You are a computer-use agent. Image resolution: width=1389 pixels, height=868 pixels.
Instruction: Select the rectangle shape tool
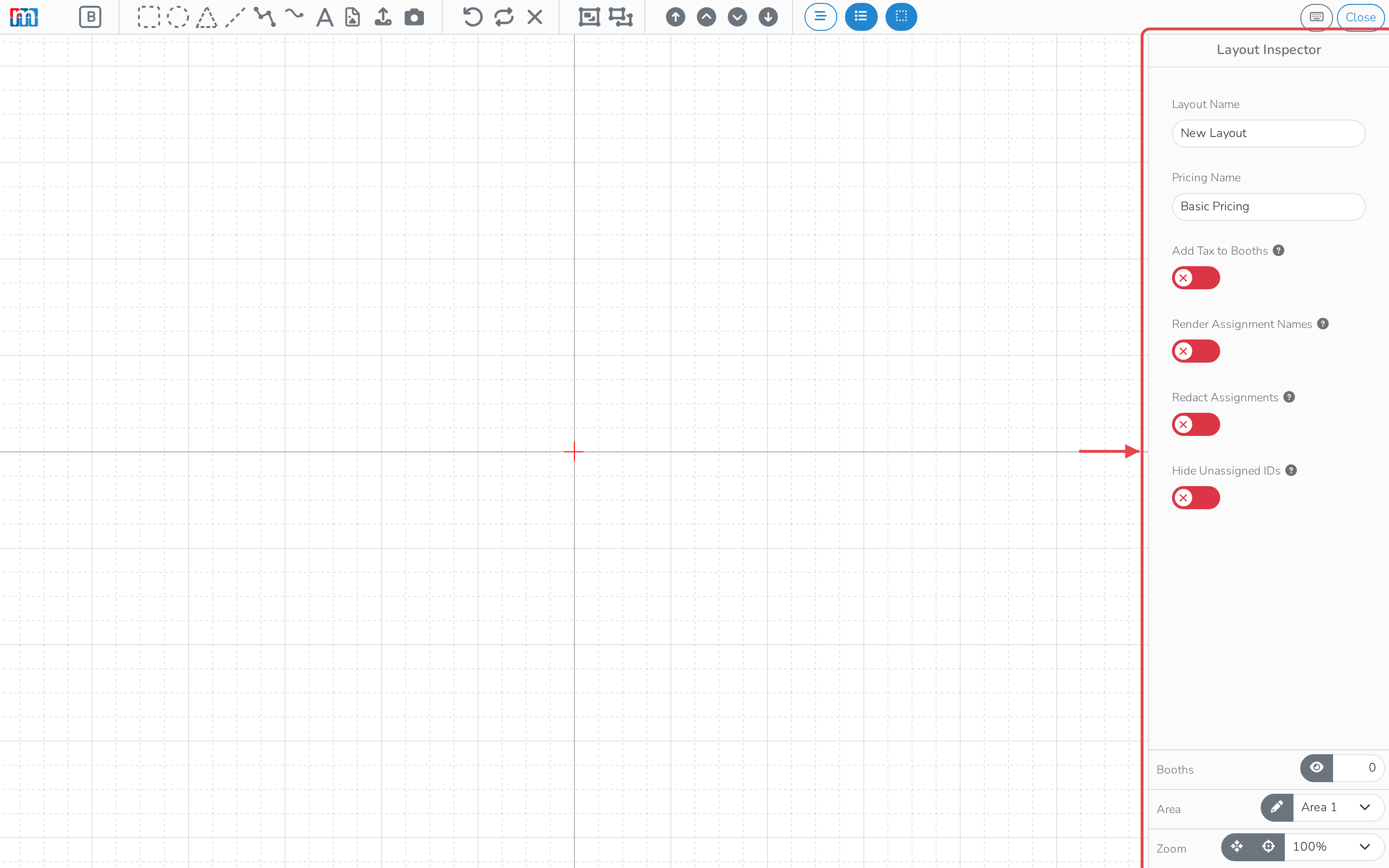(x=148, y=17)
